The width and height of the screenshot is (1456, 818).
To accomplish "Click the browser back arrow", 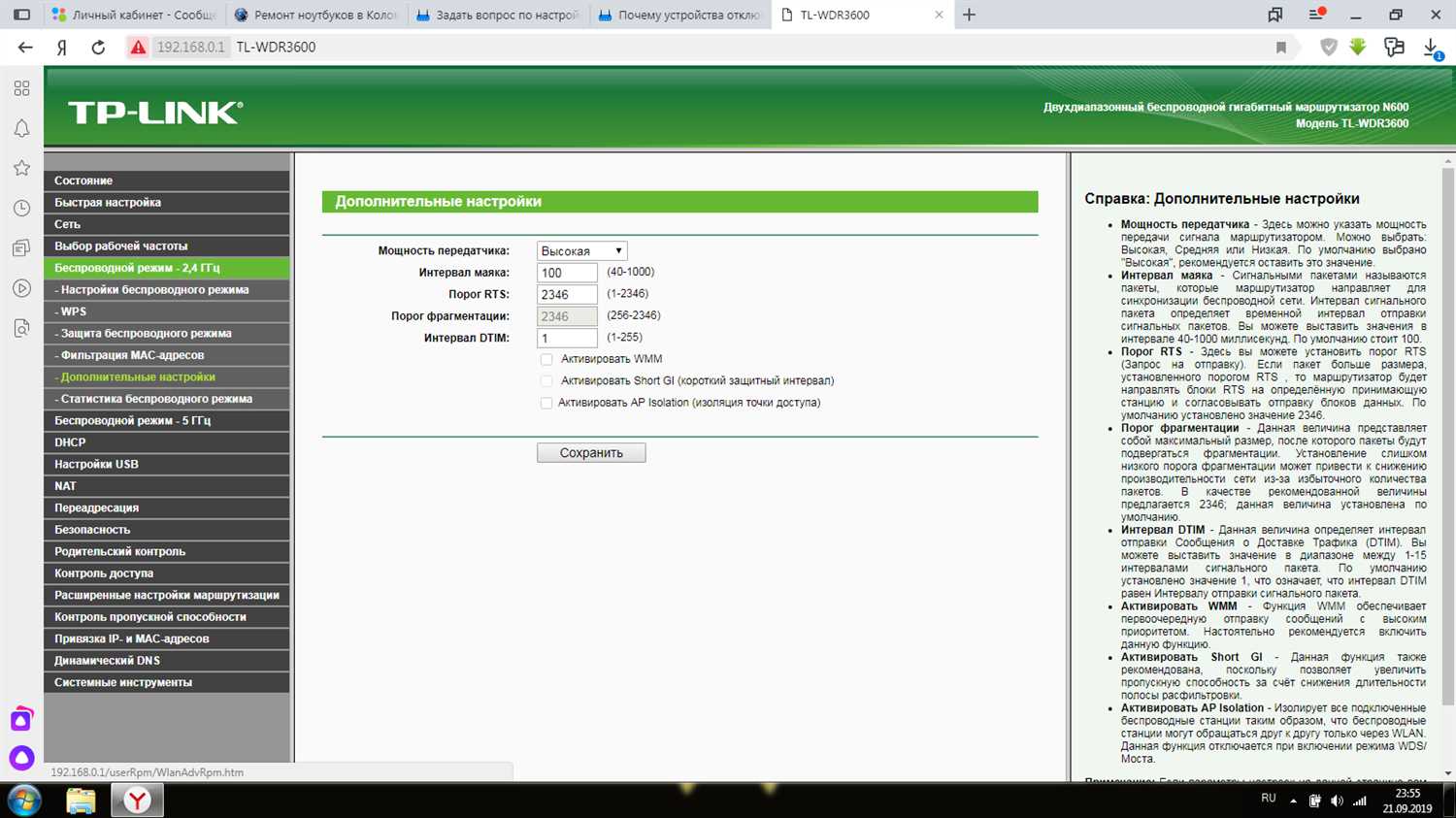I will [25, 47].
